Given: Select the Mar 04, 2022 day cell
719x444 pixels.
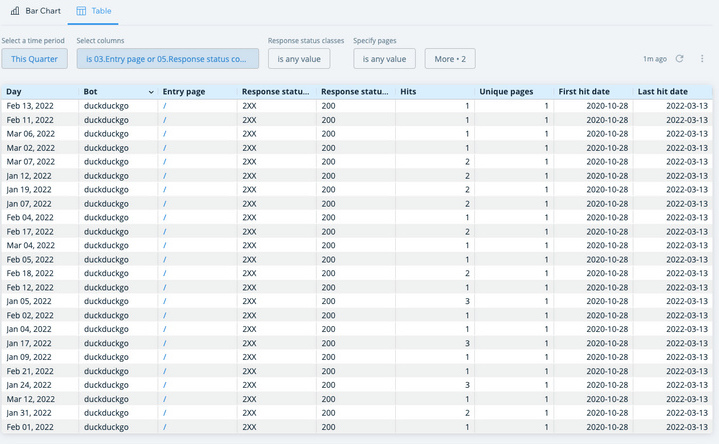Looking at the screenshot, I should (30, 245).
